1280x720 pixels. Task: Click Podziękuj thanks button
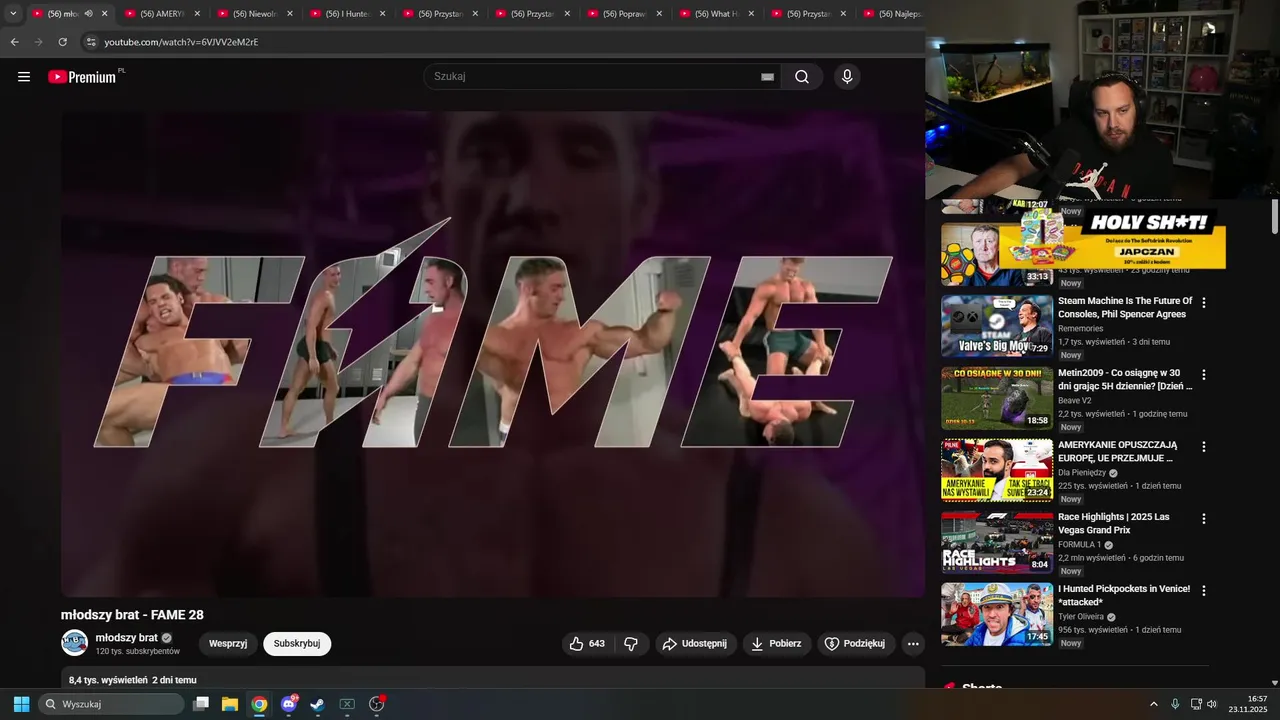click(x=855, y=644)
